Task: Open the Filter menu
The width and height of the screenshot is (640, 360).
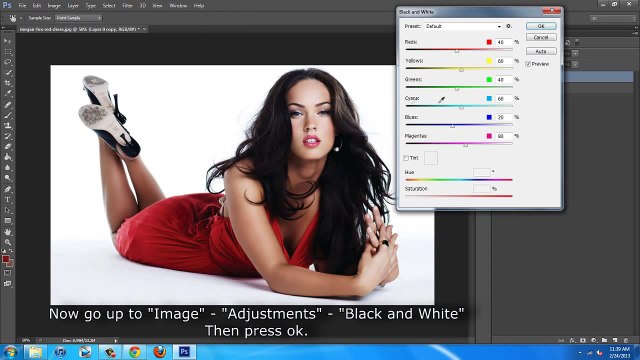Action: pyautogui.click(x=128, y=6)
